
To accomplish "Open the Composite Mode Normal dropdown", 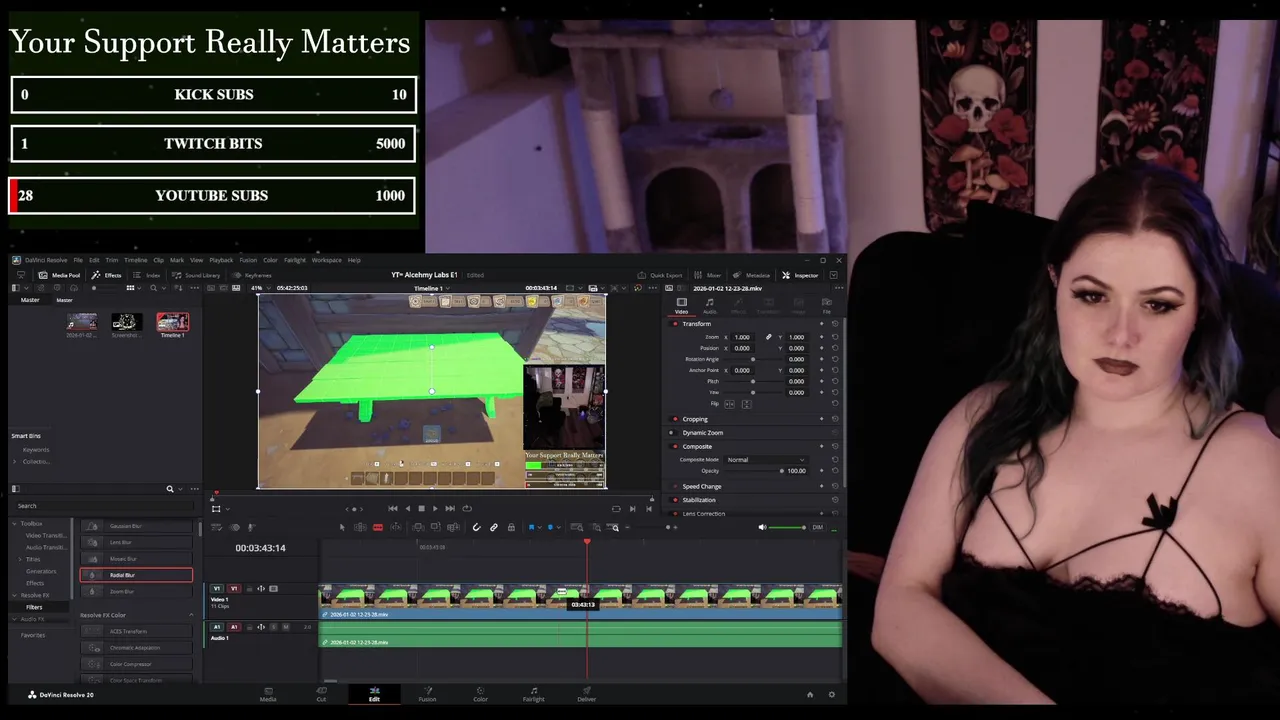I will [766, 460].
